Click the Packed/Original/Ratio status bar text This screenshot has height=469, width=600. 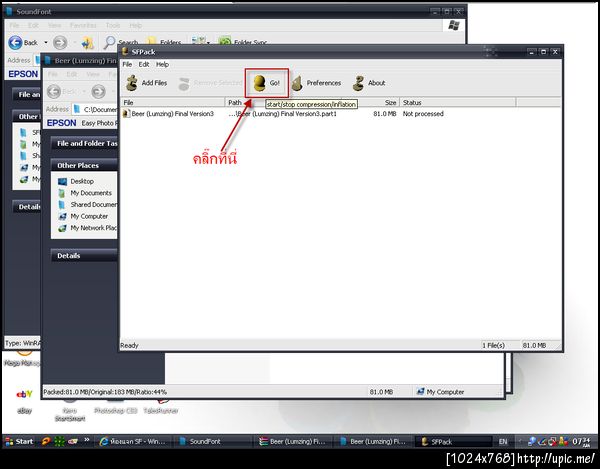(x=105, y=392)
